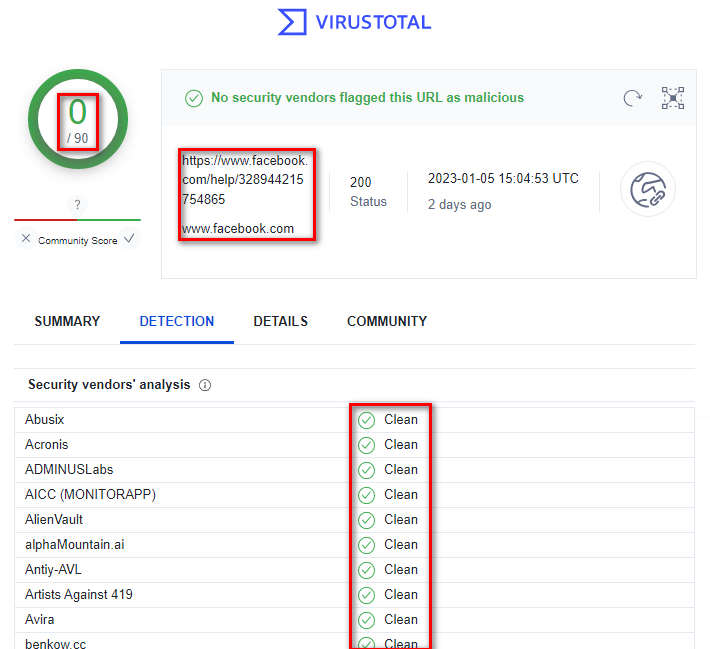Select the alphaMountain.ai vendor name

pos(75,544)
